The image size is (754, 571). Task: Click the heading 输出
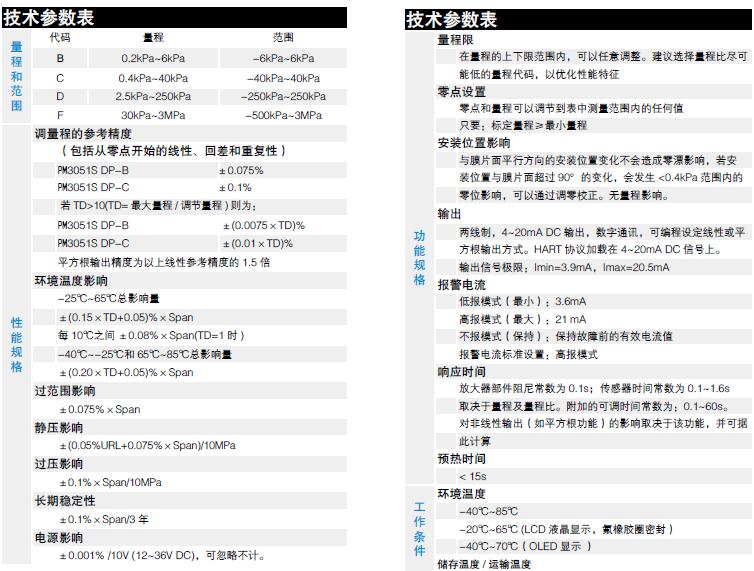coord(449,214)
